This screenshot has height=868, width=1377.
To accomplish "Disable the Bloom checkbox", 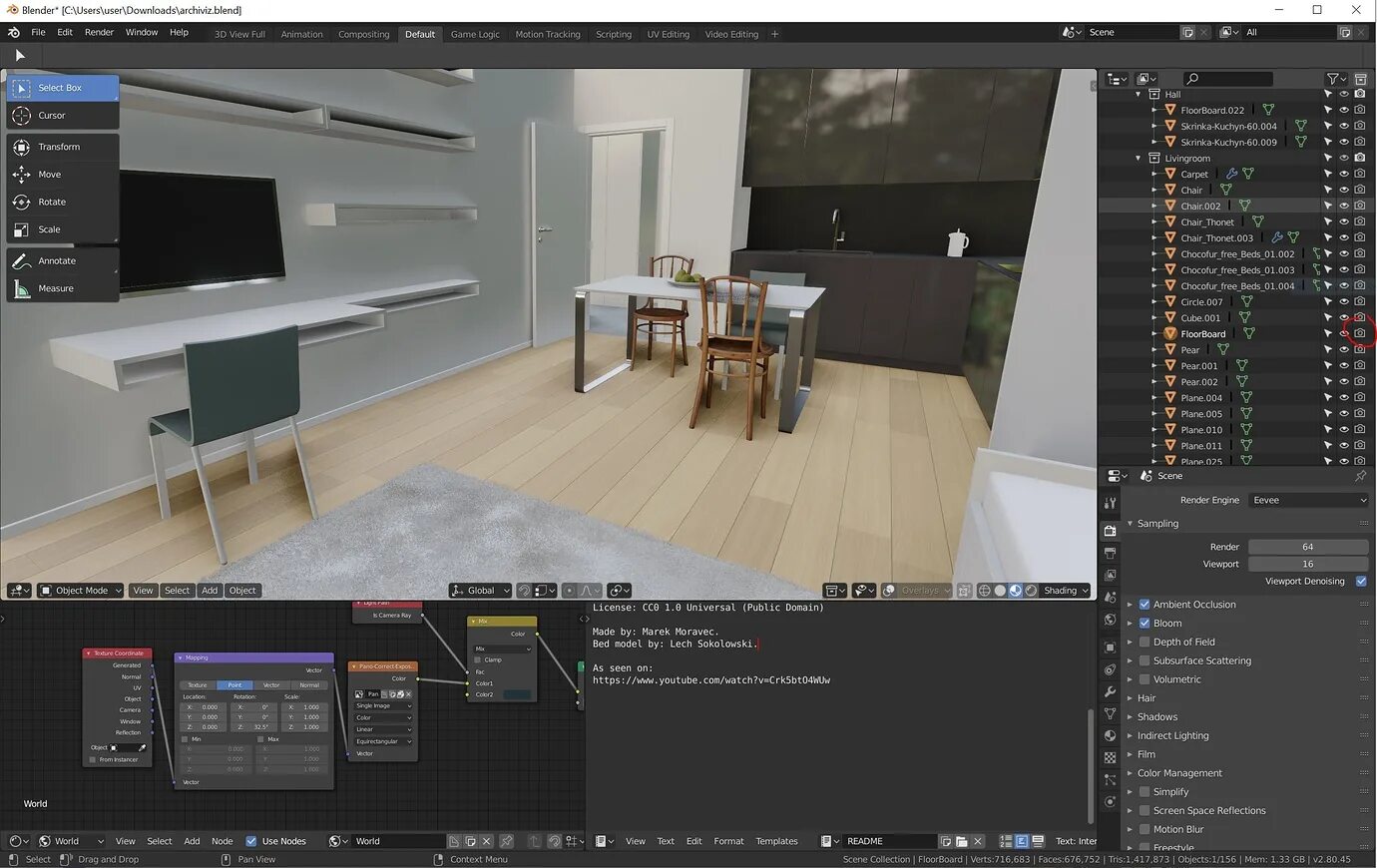I will tap(1145, 624).
